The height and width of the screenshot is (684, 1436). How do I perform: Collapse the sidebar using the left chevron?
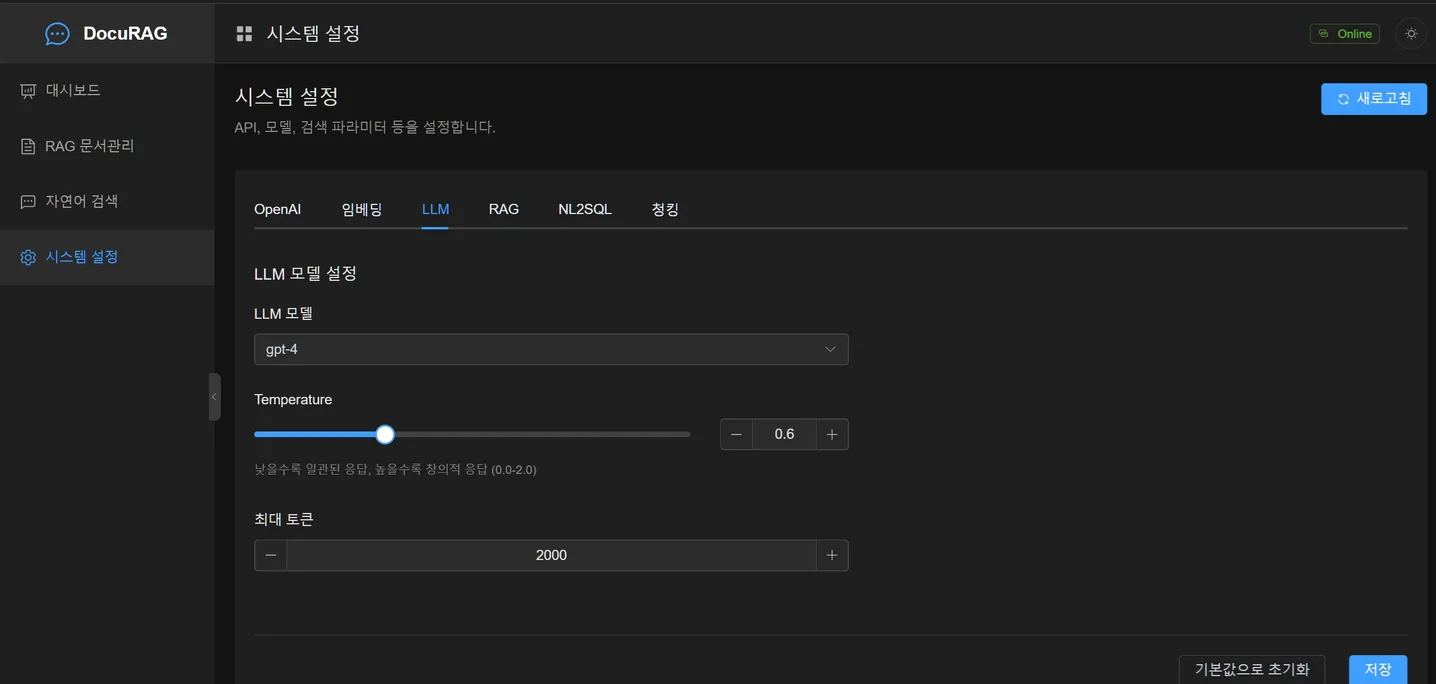[x=214, y=396]
